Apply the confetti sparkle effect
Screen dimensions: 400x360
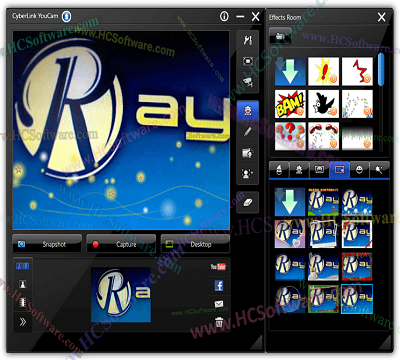tap(357, 104)
